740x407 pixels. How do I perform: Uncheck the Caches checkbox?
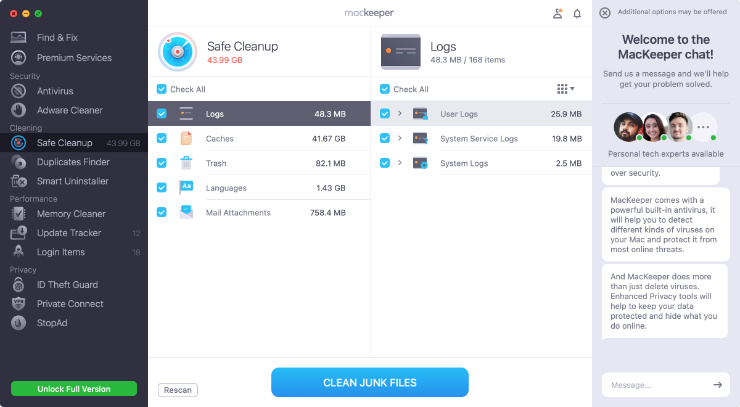tap(161, 138)
